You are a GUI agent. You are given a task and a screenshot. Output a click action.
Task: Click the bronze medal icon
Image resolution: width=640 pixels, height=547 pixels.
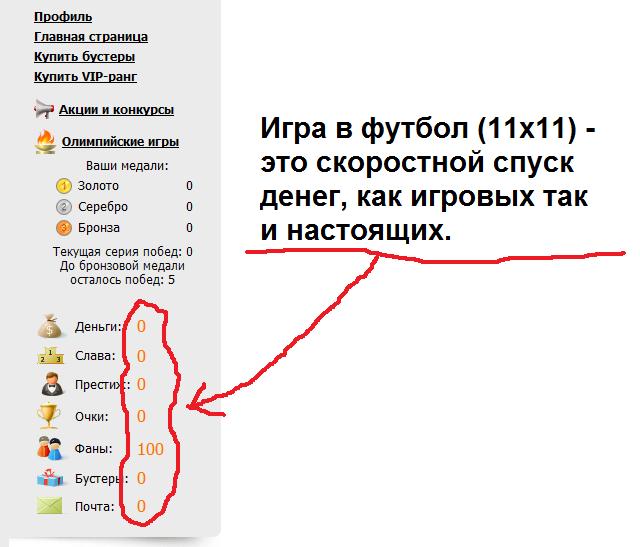click(64, 228)
